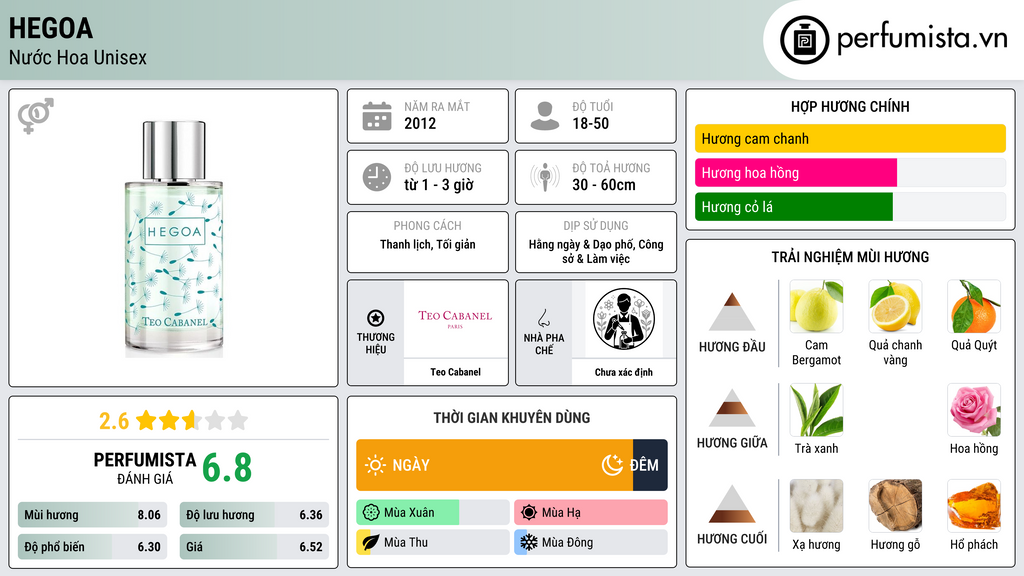Select the Cam Bergamot note image
1024x576 pixels.
816,306
